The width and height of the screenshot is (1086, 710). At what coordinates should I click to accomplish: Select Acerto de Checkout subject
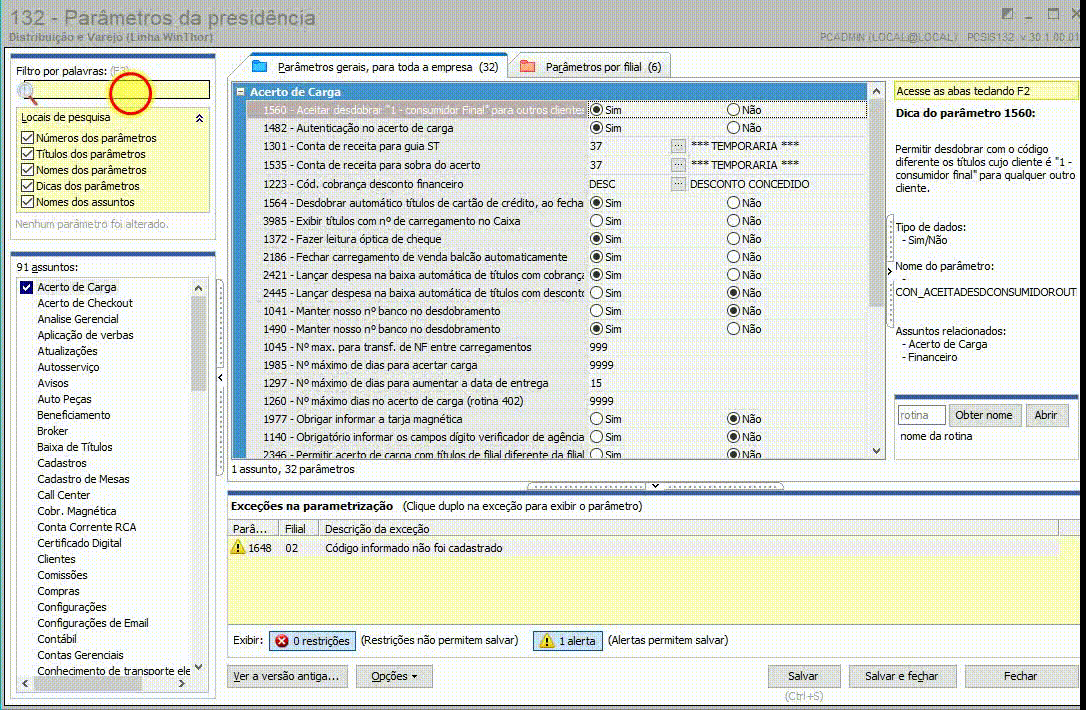[85, 303]
